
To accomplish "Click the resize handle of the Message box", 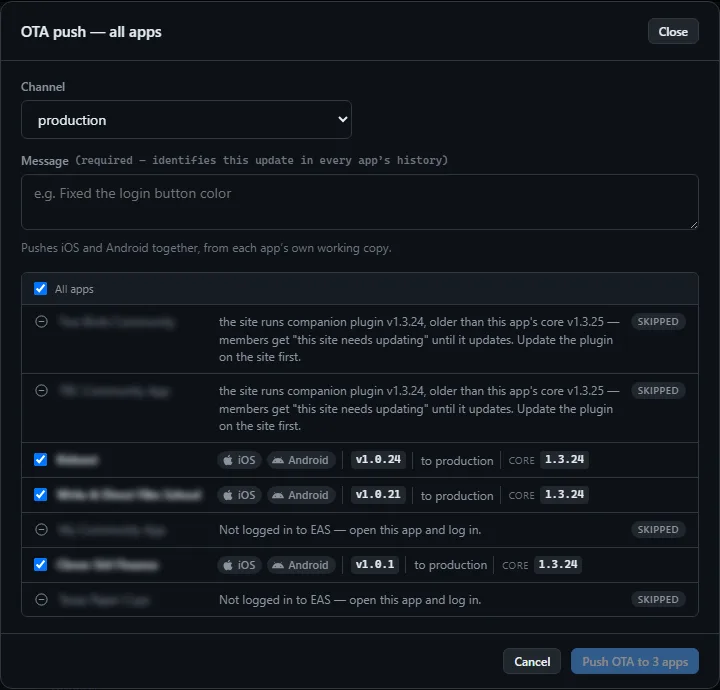I will tap(694, 225).
